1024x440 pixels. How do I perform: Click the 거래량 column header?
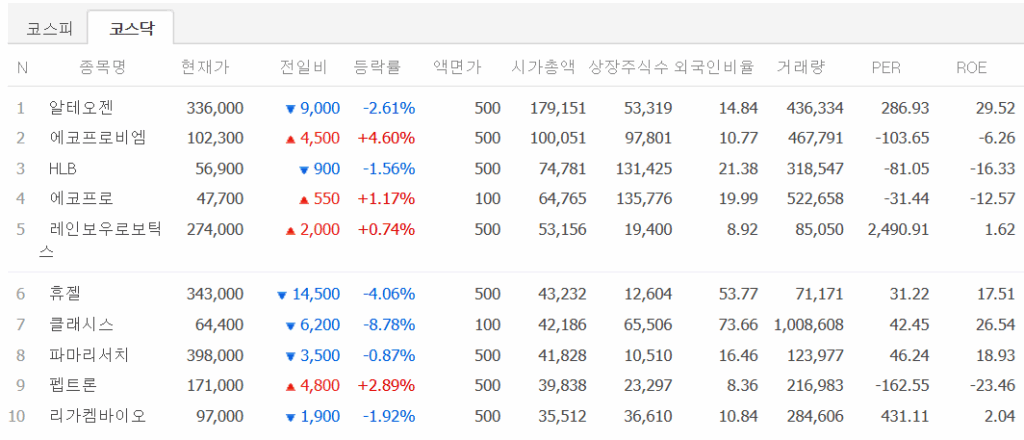tap(801, 67)
